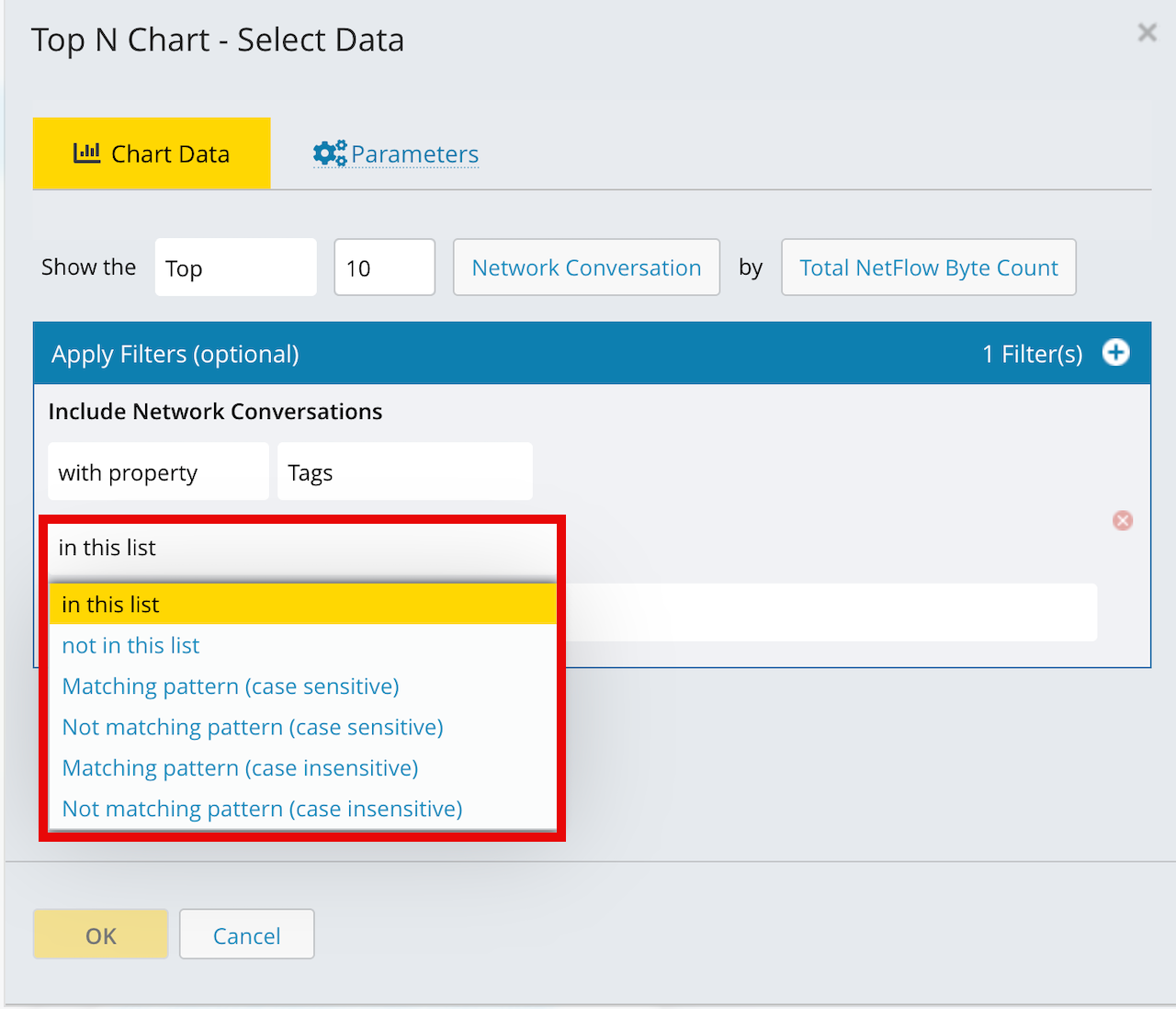
Task: Click the count field showing 10
Action: click(x=384, y=267)
